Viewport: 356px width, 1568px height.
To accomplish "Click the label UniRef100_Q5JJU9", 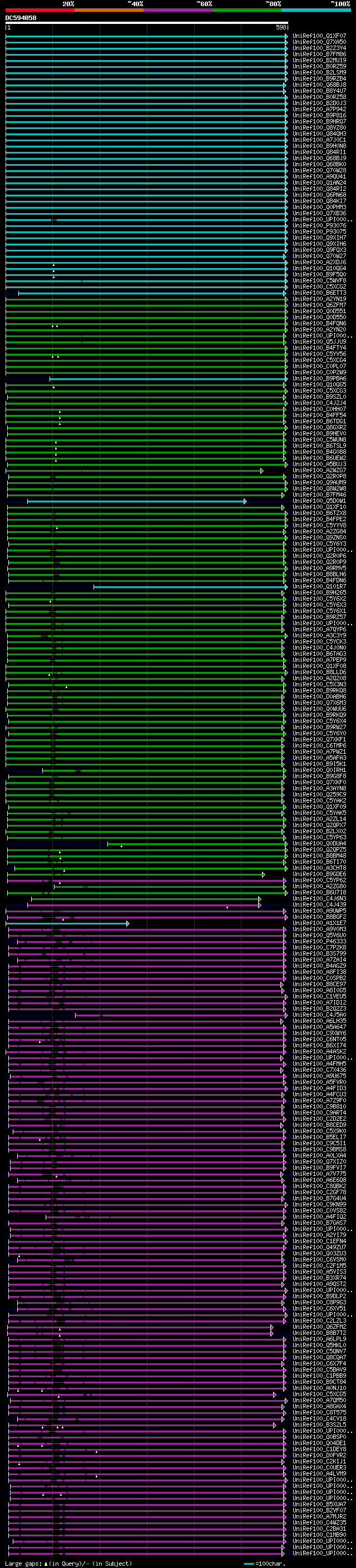I will click(x=319, y=342).
